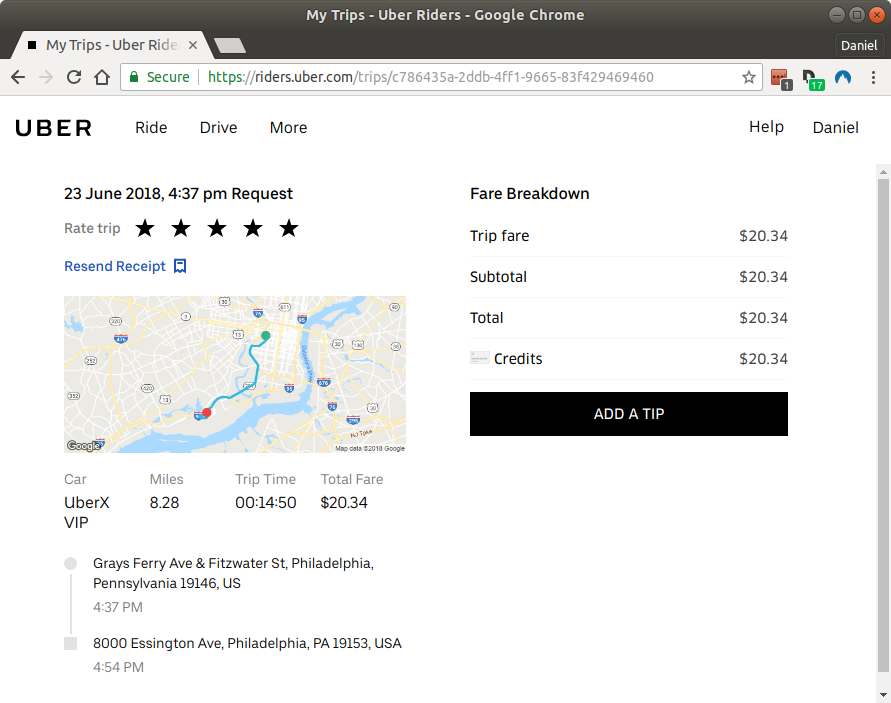Rate the trip four stars
Screen dimensions: 891x703
(253, 228)
